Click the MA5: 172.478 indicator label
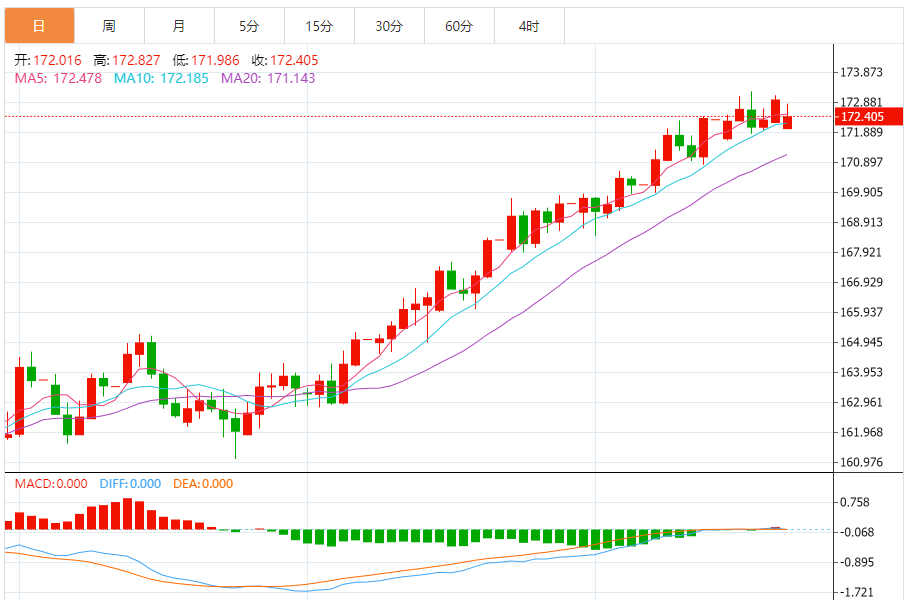 coord(58,78)
